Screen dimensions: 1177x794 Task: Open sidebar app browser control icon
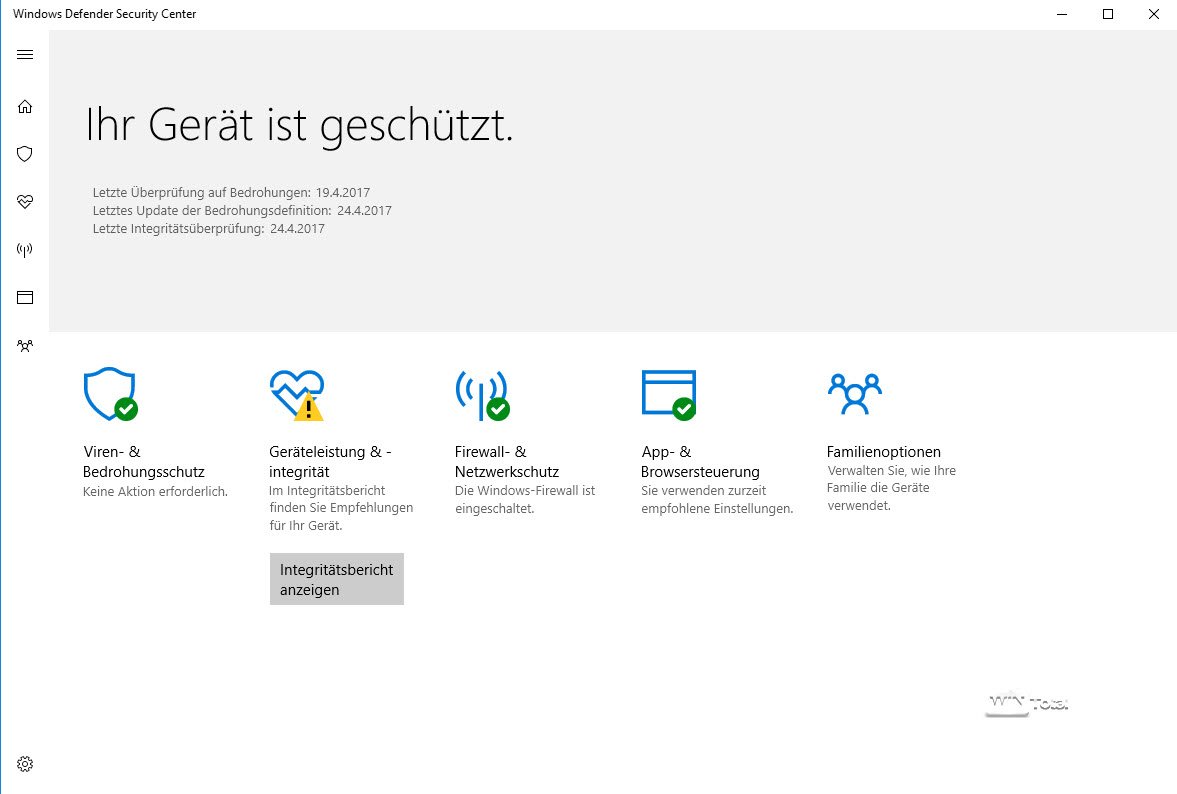25,298
